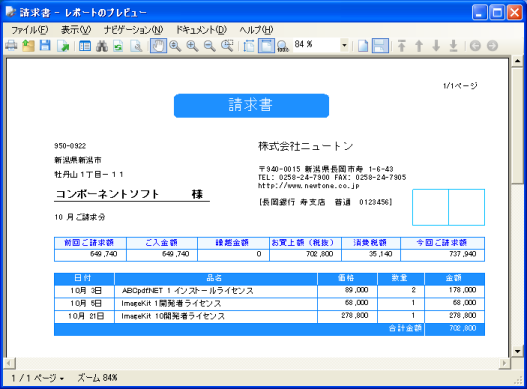Viewport: 527px width, 389px height.
Task: Click the 今回ご請求額 header cell
Action: click(442, 243)
